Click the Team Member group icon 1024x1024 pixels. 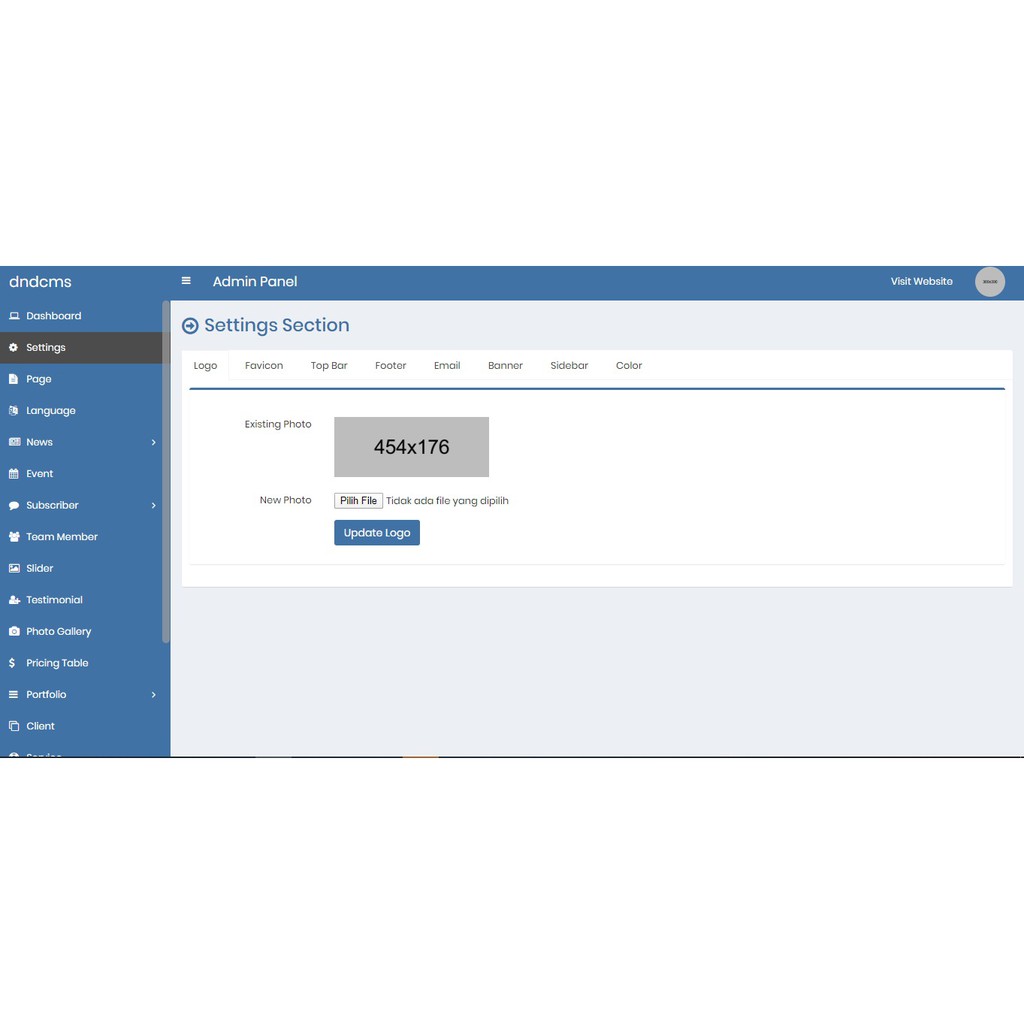14,537
